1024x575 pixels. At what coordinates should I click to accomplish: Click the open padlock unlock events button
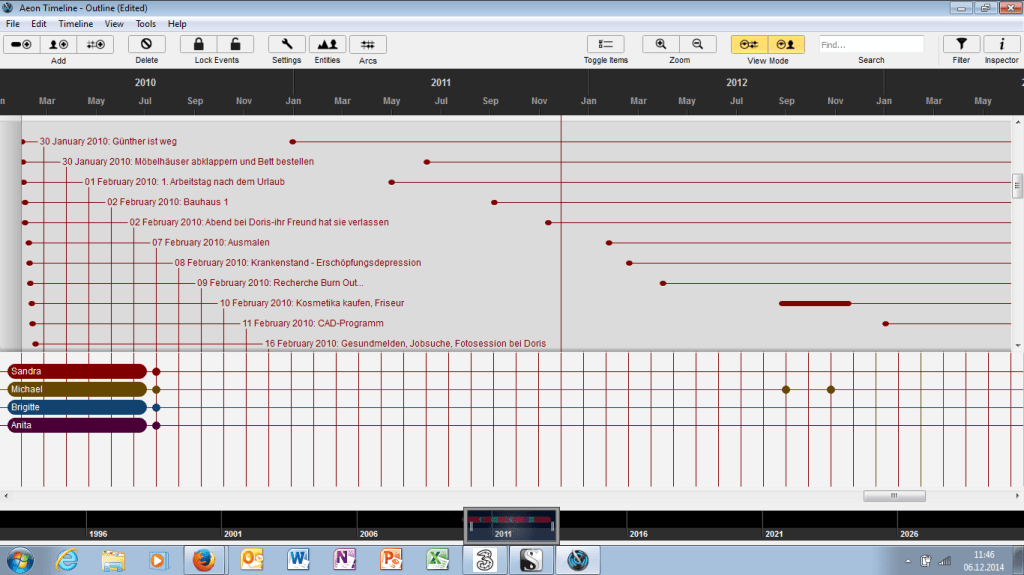[235, 44]
